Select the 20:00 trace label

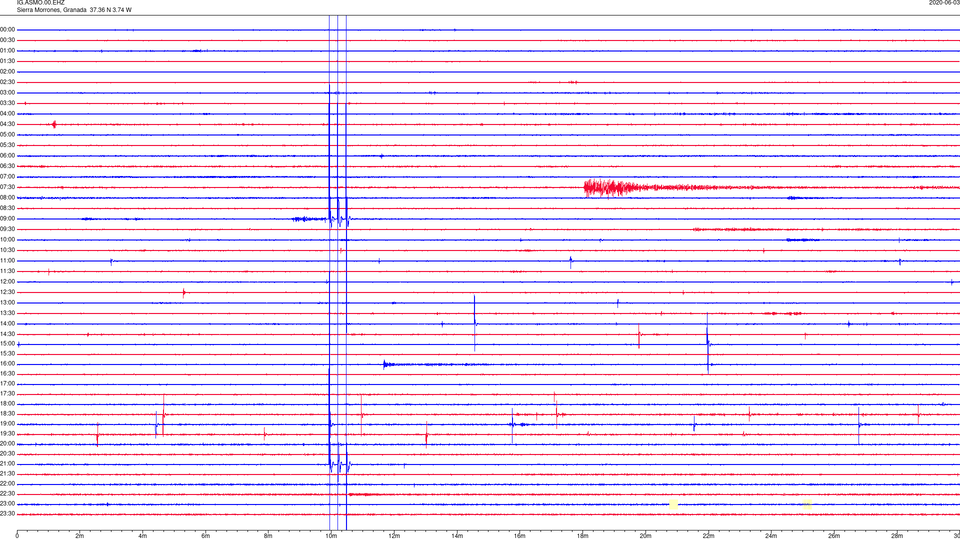coord(8,443)
